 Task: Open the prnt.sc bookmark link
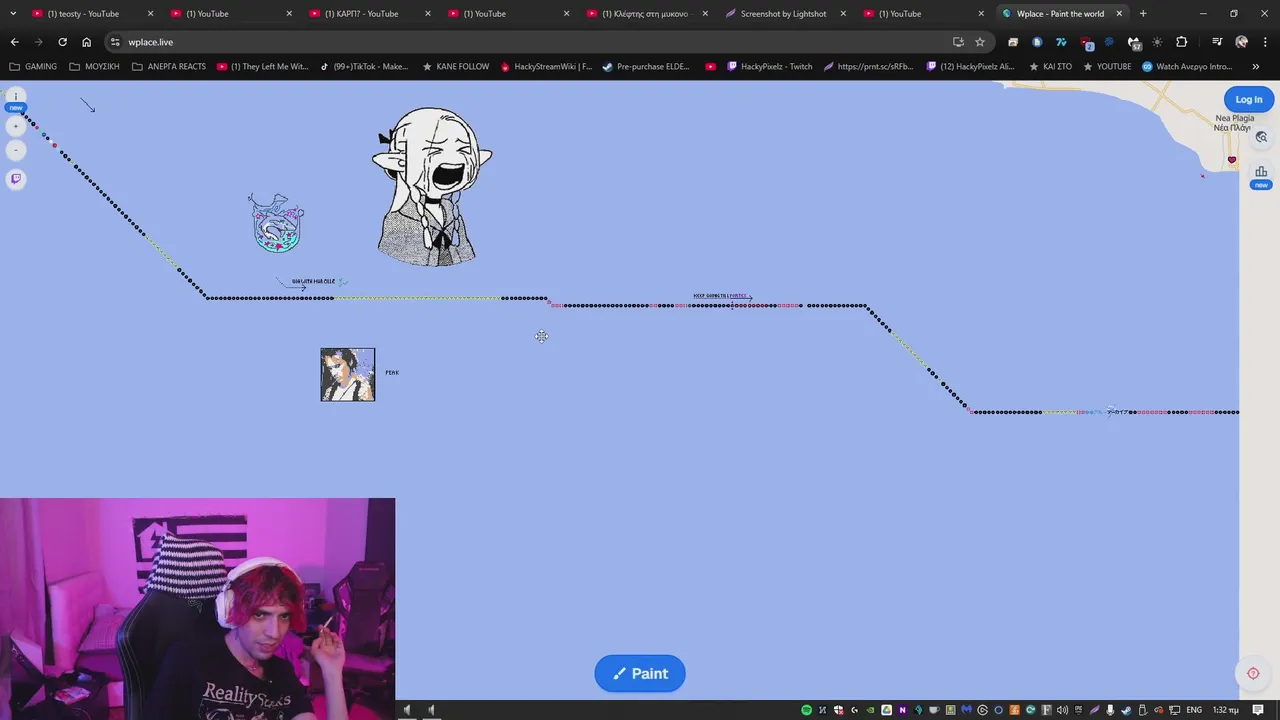(x=868, y=66)
